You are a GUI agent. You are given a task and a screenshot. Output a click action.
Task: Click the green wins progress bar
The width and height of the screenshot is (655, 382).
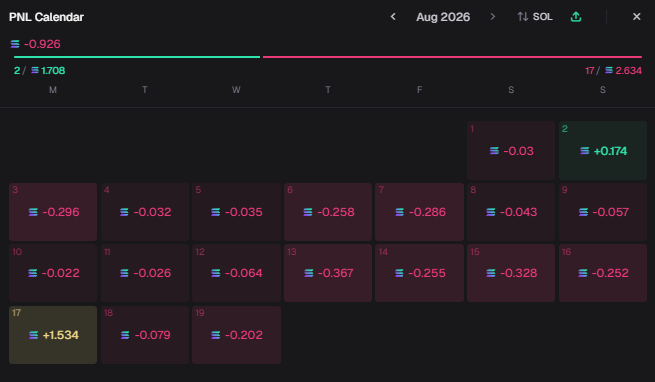click(x=137, y=57)
